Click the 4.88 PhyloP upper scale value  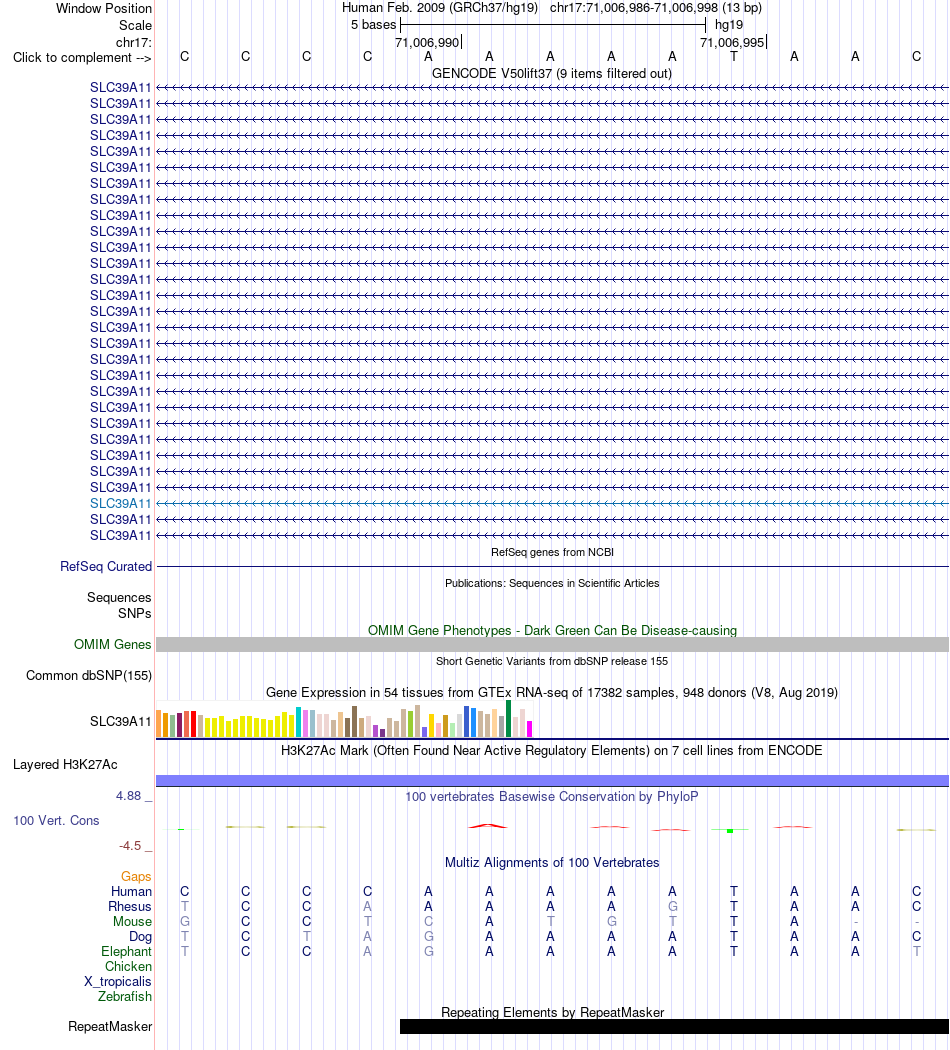[129, 796]
